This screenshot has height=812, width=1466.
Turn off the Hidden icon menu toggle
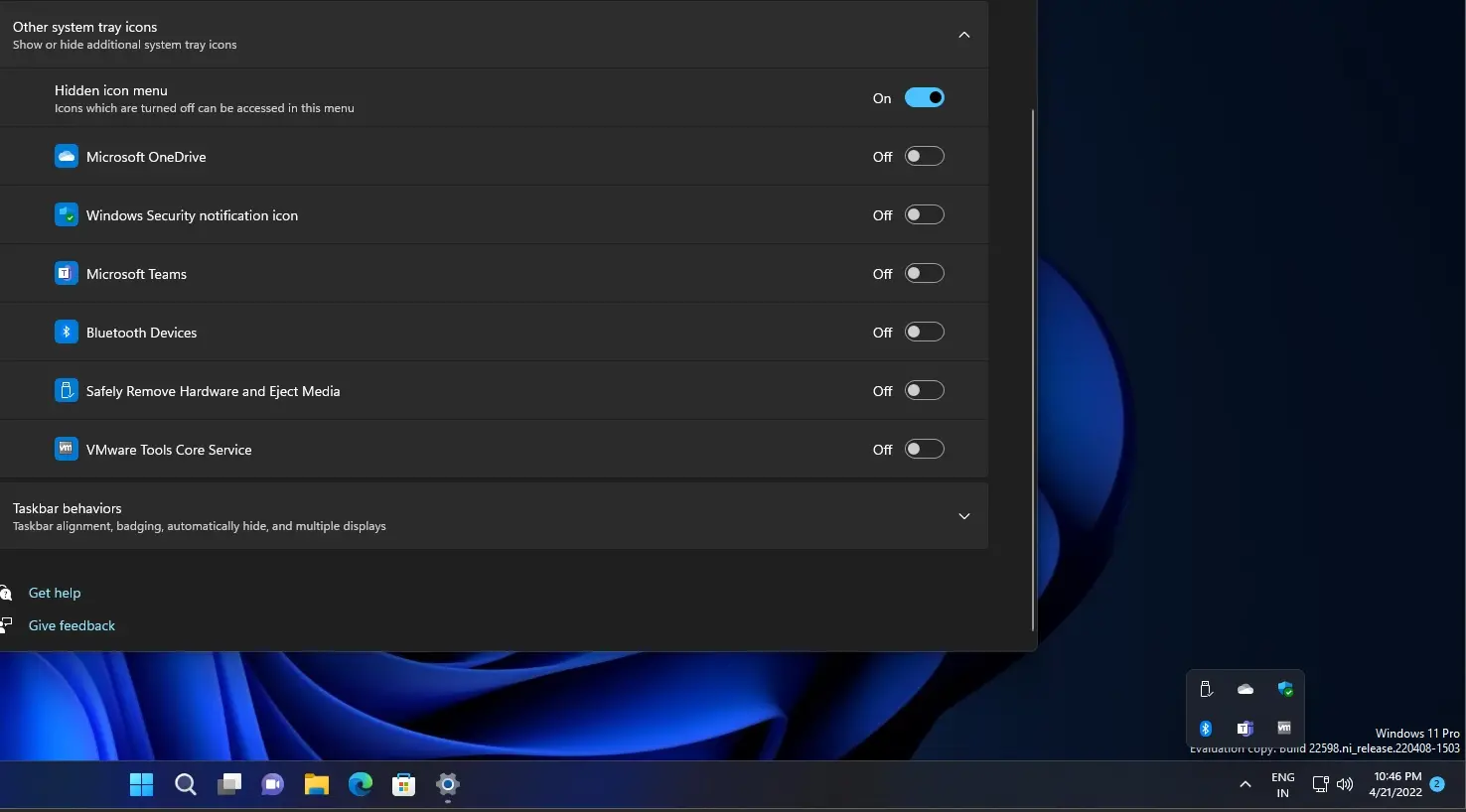[x=924, y=97]
